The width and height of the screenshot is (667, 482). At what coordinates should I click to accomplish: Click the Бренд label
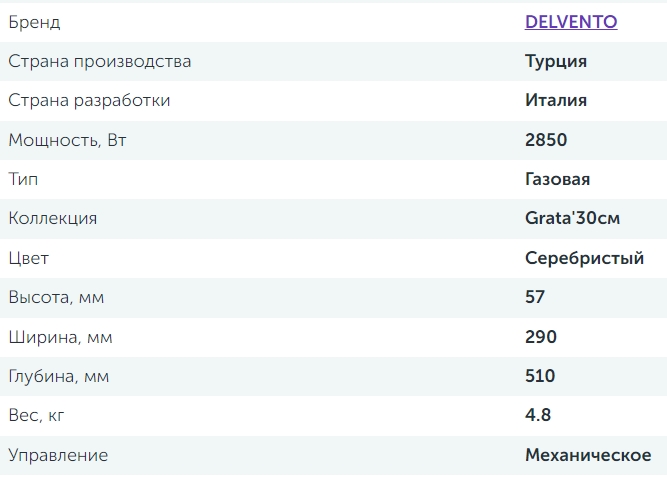point(34,22)
